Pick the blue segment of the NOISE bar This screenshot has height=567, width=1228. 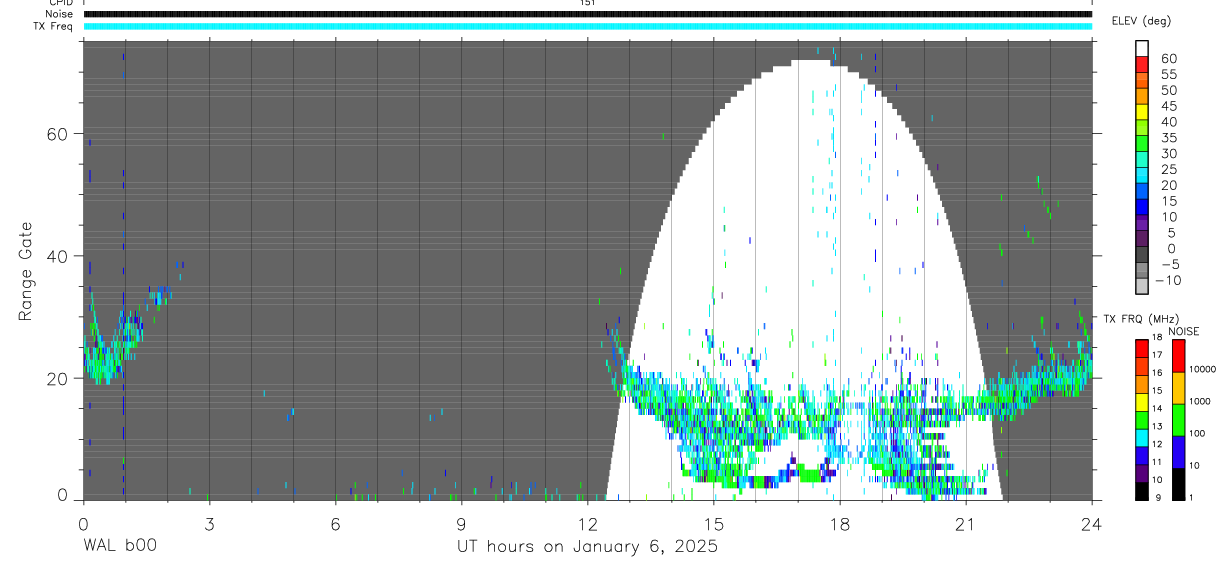point(1179,452)
